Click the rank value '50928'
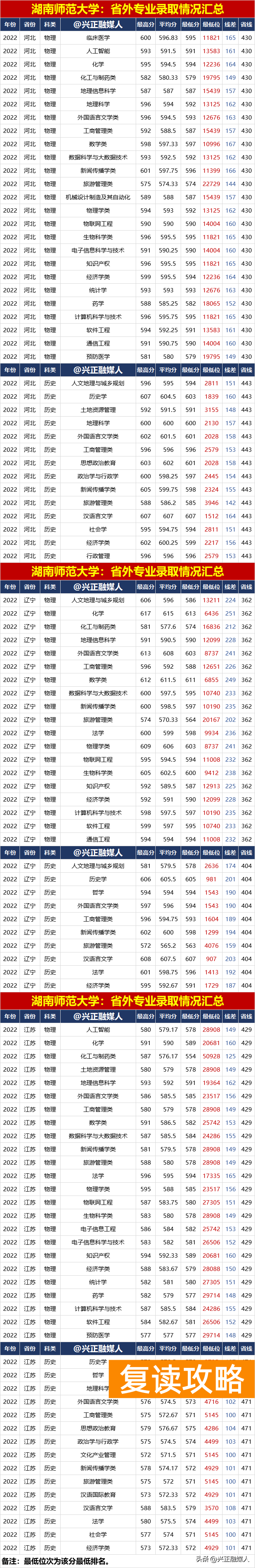 (x=211, y=1056)
